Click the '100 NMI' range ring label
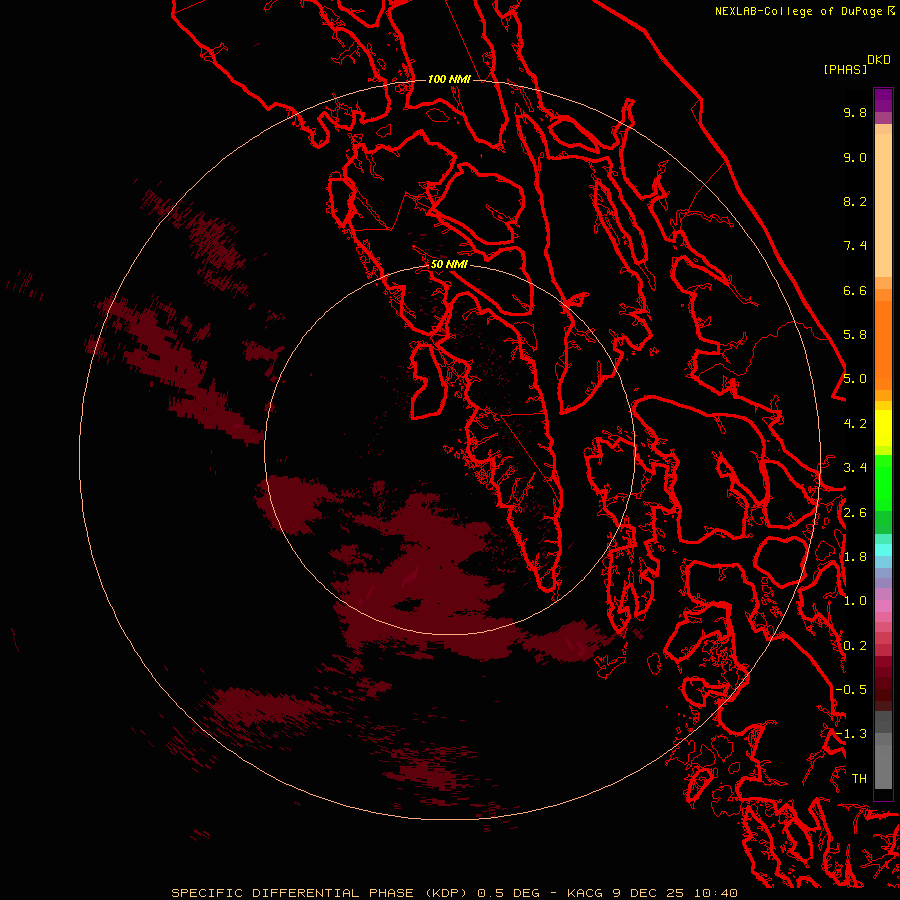Screen dimensions: 900x900 (x=449, y=79)
